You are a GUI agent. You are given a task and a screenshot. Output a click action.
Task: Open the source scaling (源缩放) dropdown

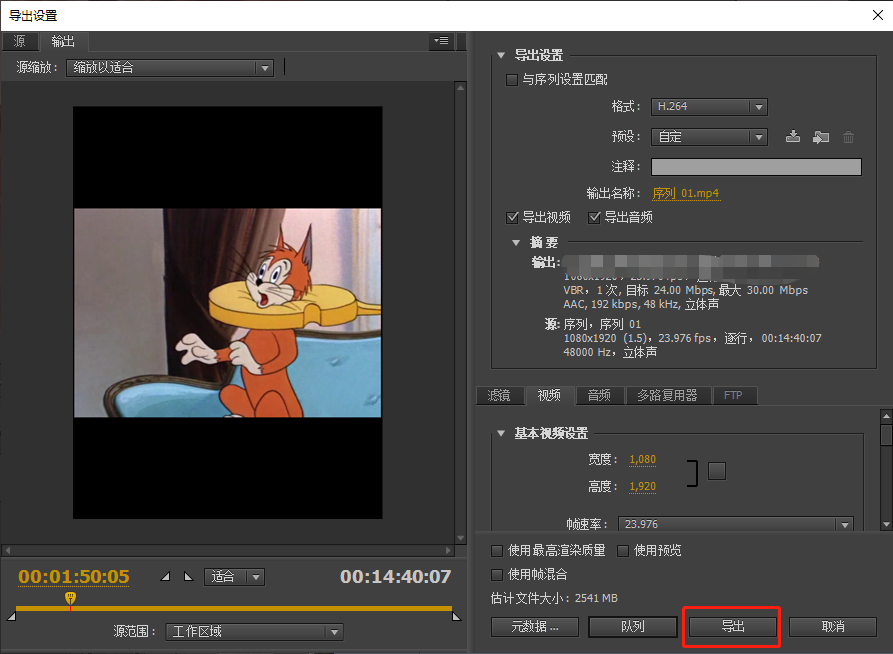(x=170, y=68)
